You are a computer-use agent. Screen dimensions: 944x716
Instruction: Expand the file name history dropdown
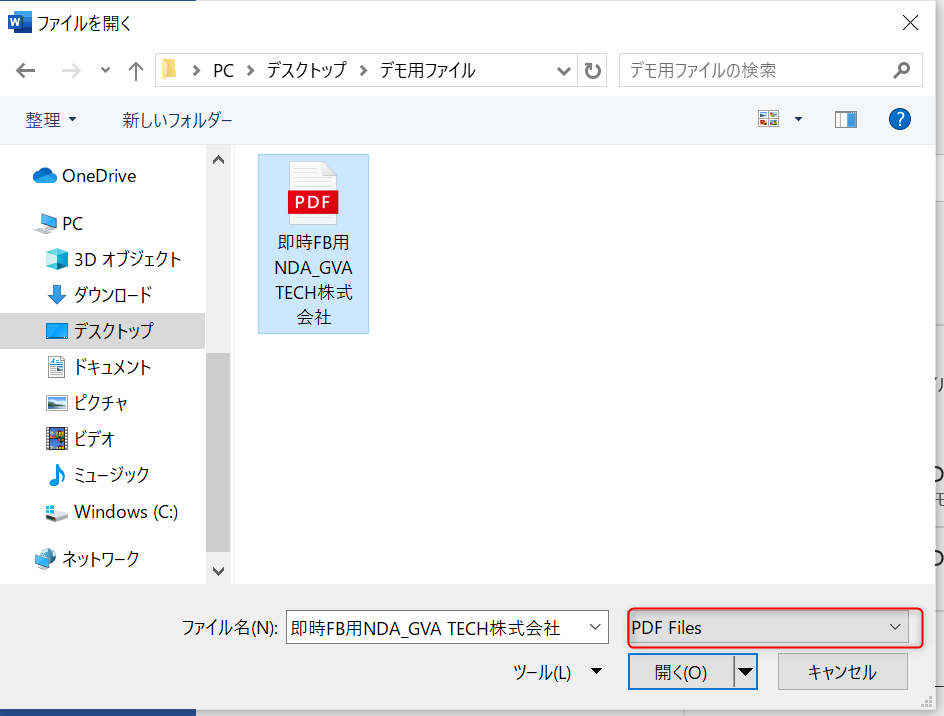[x=596, y=628]
